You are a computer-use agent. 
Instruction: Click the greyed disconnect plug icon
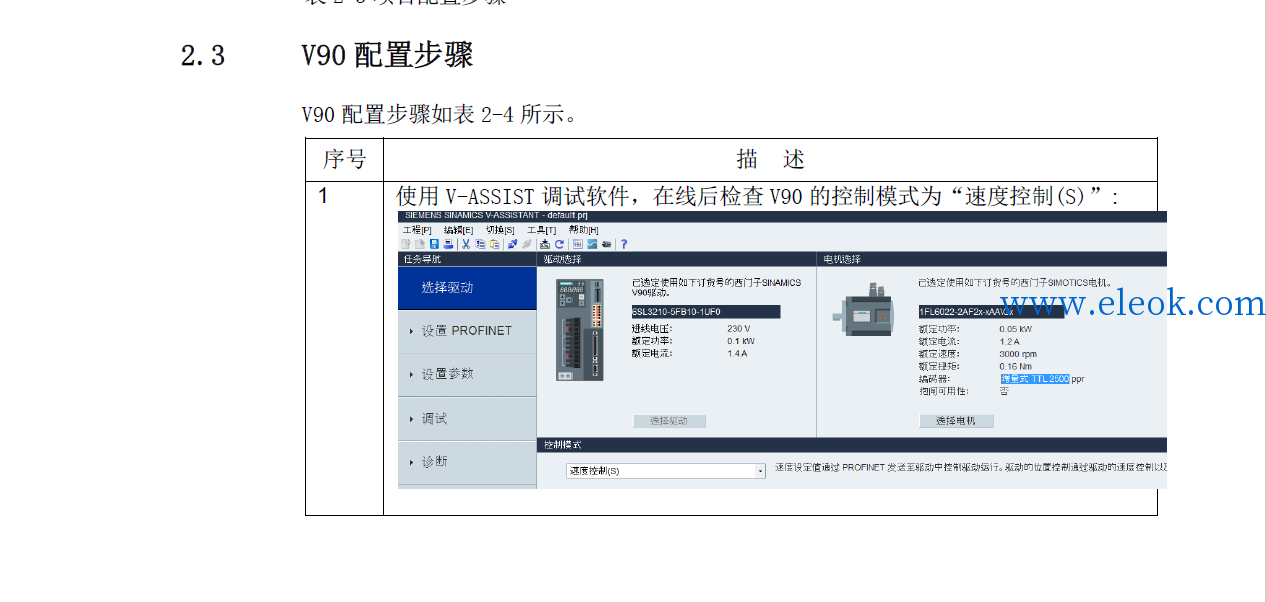click(527, 244)
